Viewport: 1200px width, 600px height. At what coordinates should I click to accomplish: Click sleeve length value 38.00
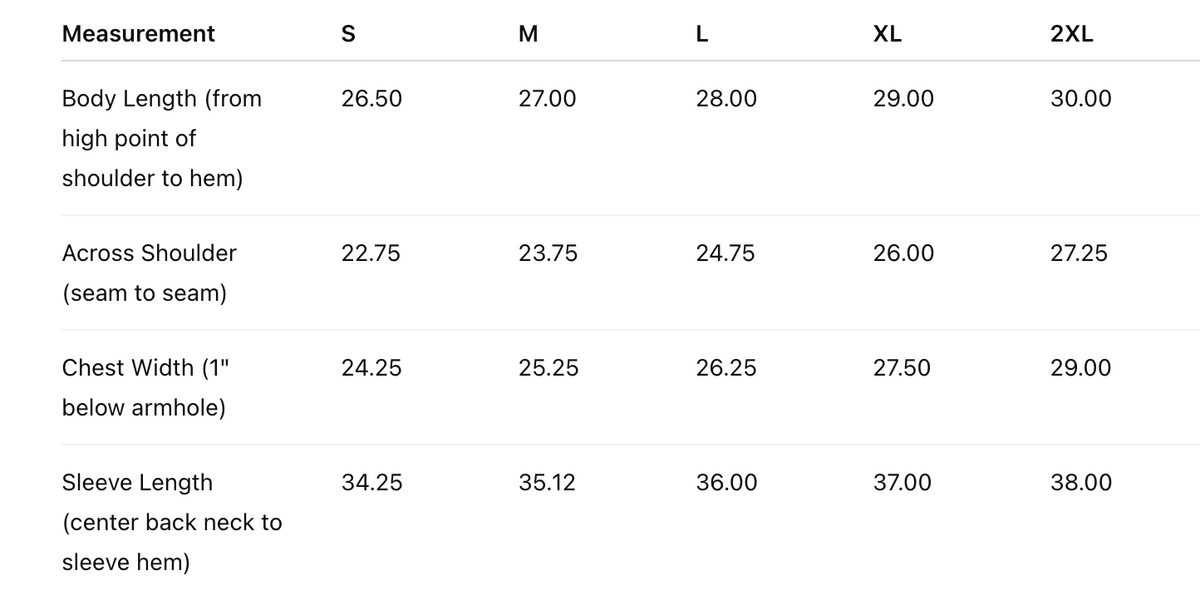pyautogui.click(x=1080, y=483)
